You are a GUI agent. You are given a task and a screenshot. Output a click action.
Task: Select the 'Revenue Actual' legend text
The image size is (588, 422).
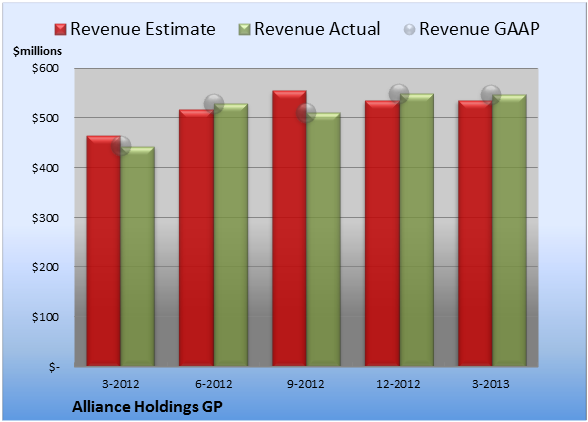pyautogui.click(x=317, y=29)
